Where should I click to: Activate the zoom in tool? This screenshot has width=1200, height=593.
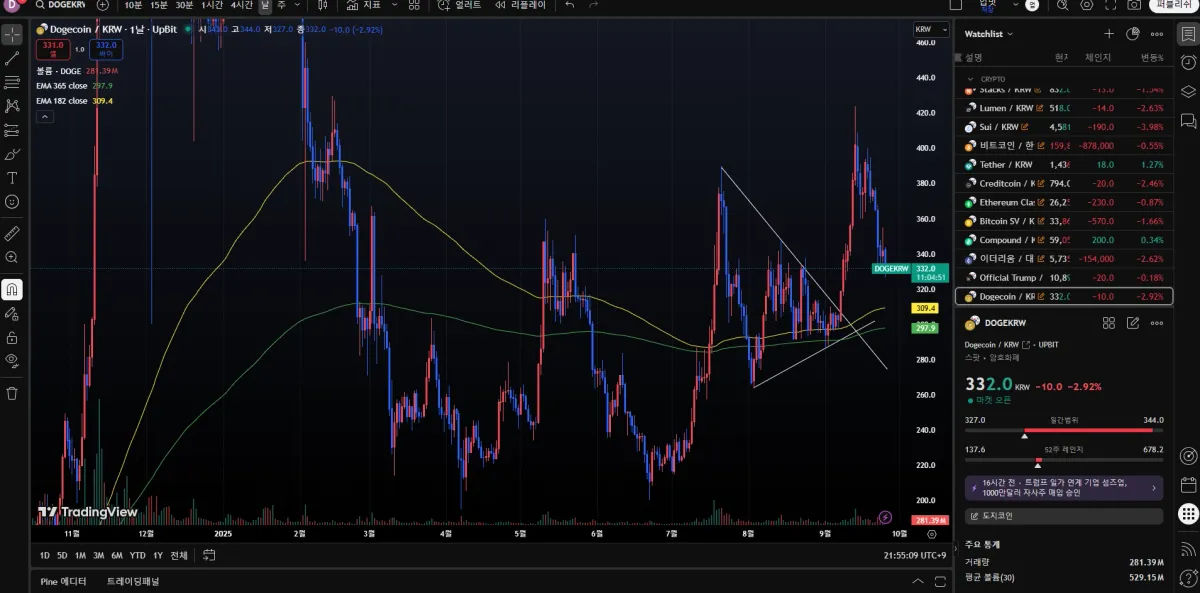(x=12, y=257)
